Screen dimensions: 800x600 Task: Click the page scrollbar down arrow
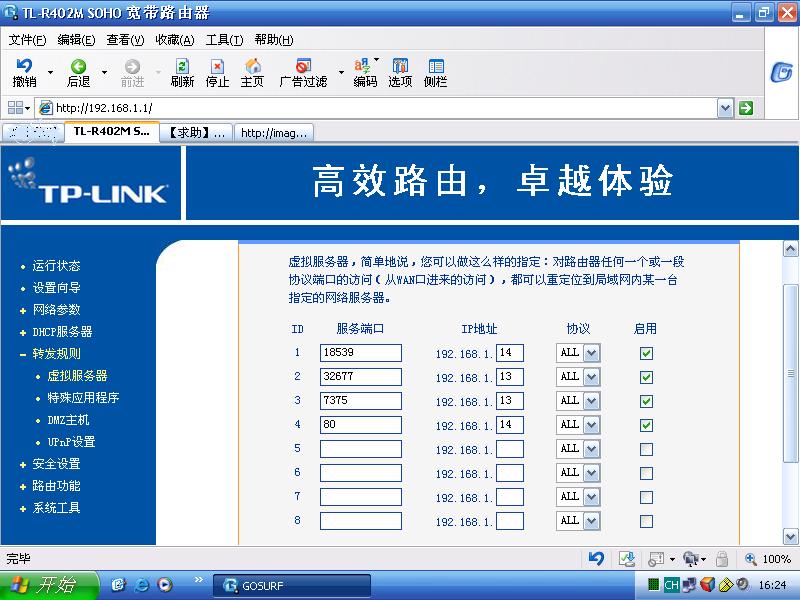click(790, 536)
